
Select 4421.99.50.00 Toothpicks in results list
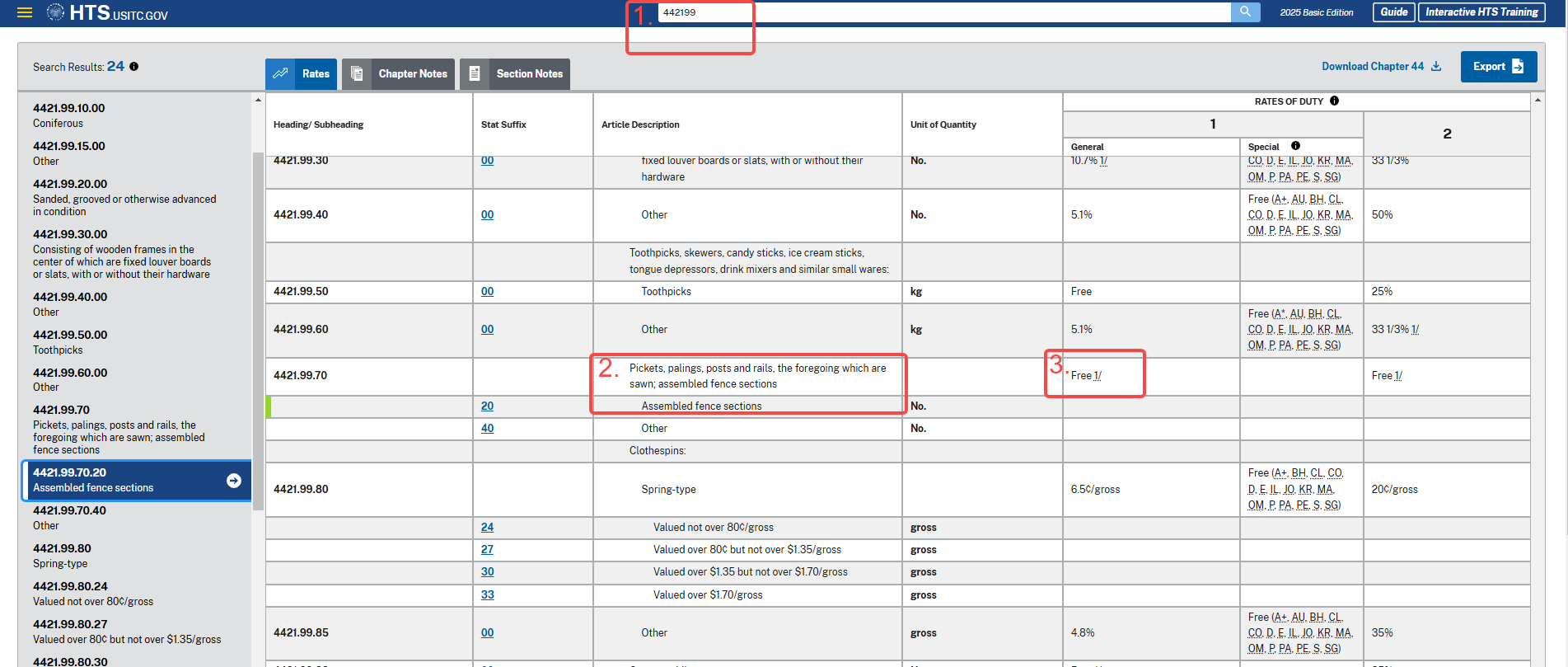point(70,341)
